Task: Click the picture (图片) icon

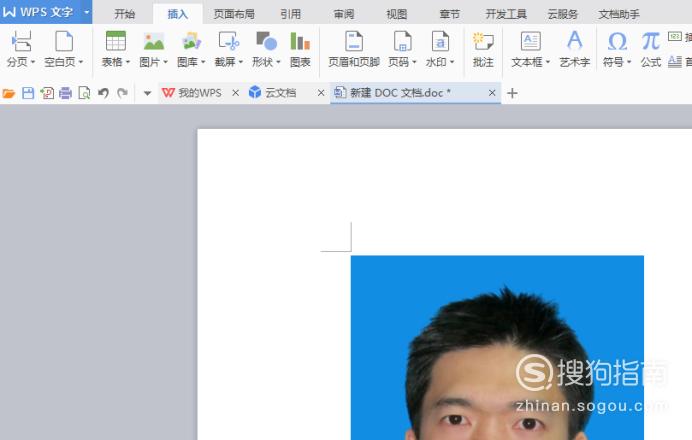Action: pyautogui.click(x=154, y=41)
